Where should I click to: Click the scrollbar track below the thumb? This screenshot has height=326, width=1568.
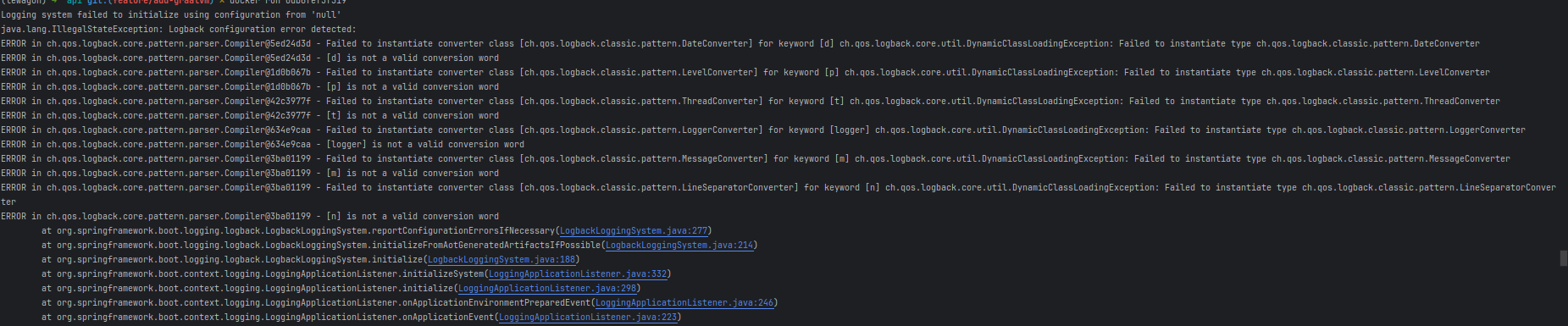(1563, 296)
